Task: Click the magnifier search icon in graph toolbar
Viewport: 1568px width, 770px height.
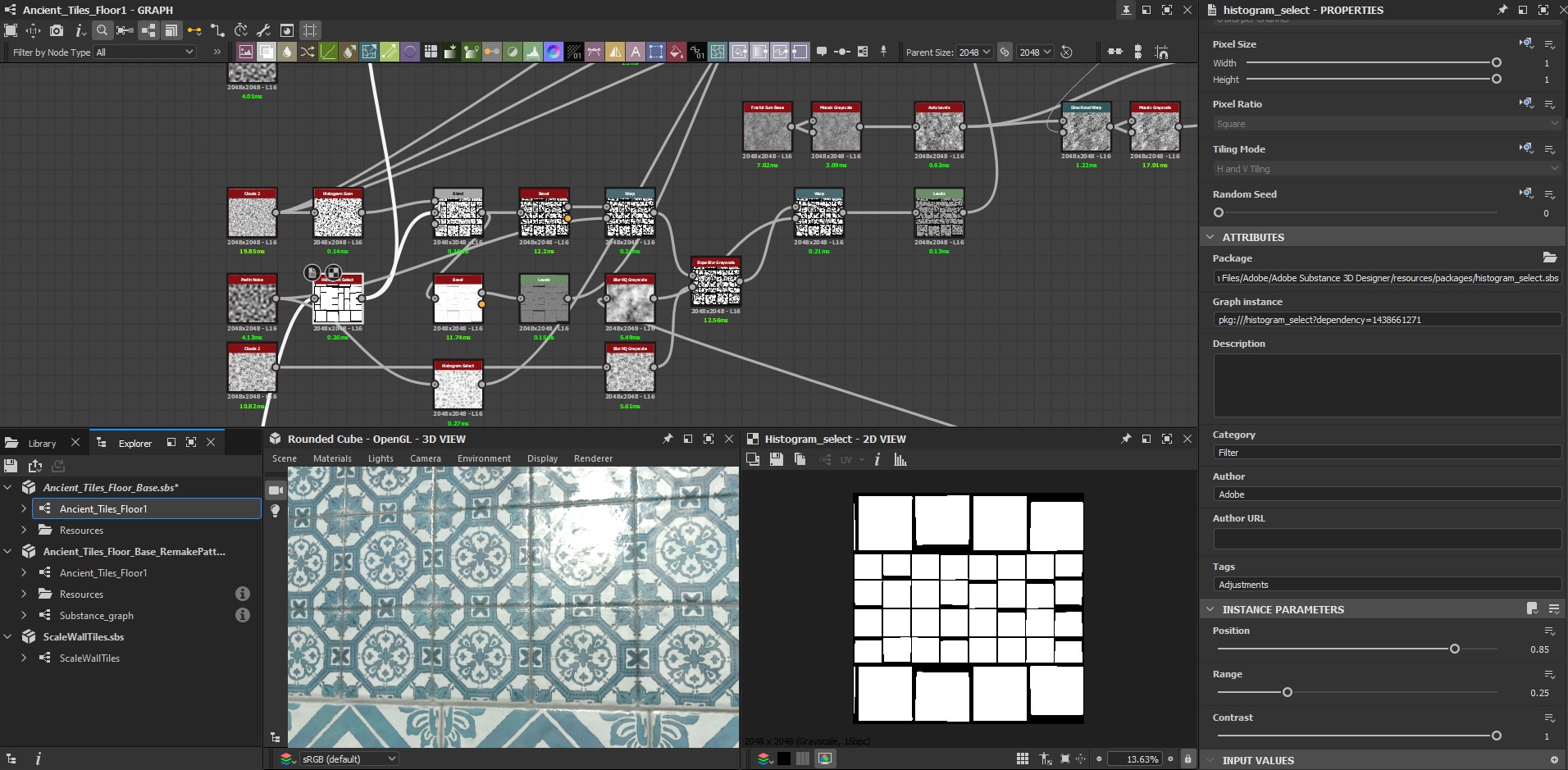Action: [102, 30]
